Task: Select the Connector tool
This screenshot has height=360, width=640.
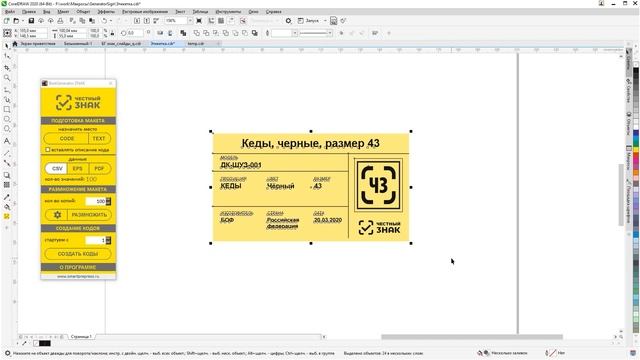Action: pos(7,163)
